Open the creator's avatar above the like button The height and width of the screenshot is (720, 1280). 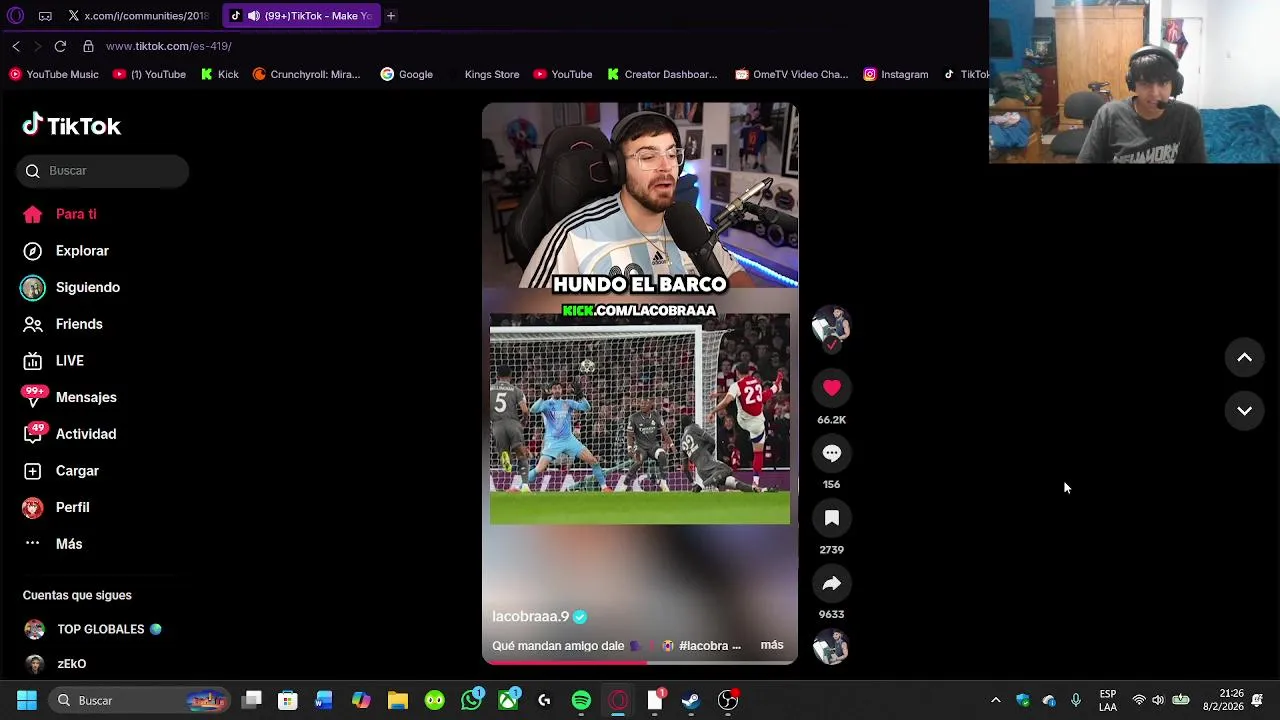831,326
